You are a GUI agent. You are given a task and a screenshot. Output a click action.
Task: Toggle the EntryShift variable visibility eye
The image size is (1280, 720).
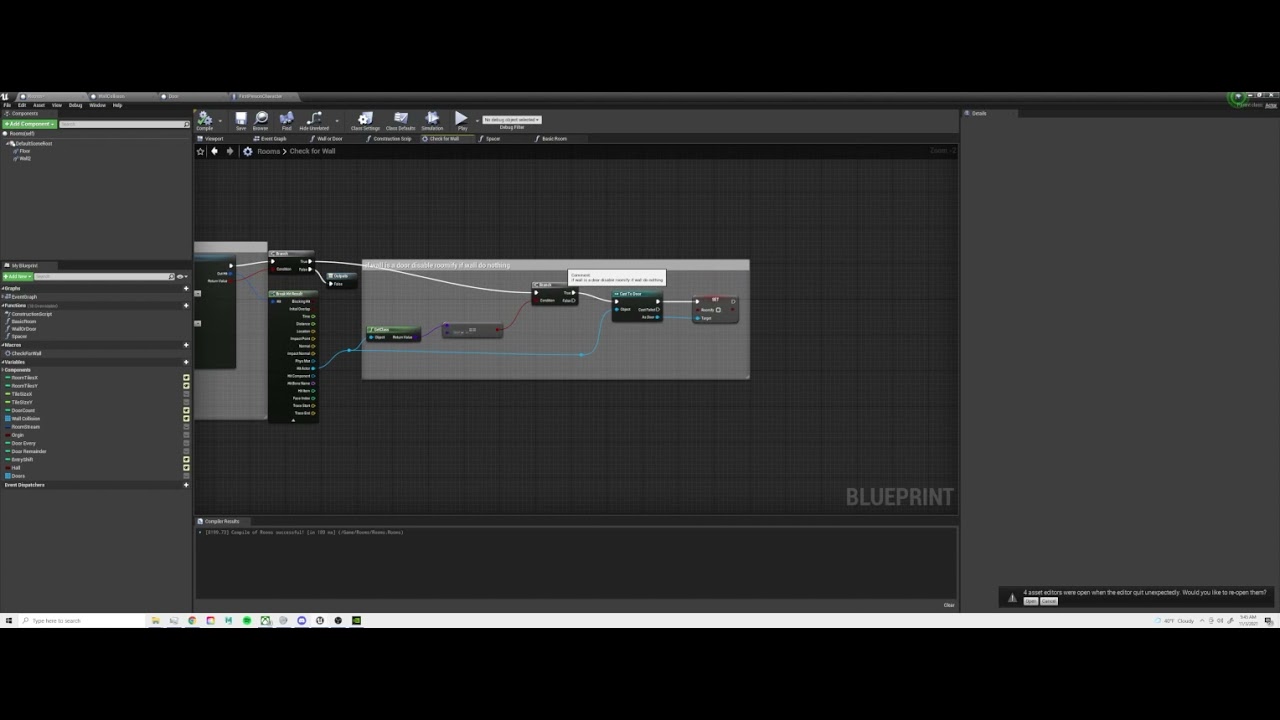[186, 459]
